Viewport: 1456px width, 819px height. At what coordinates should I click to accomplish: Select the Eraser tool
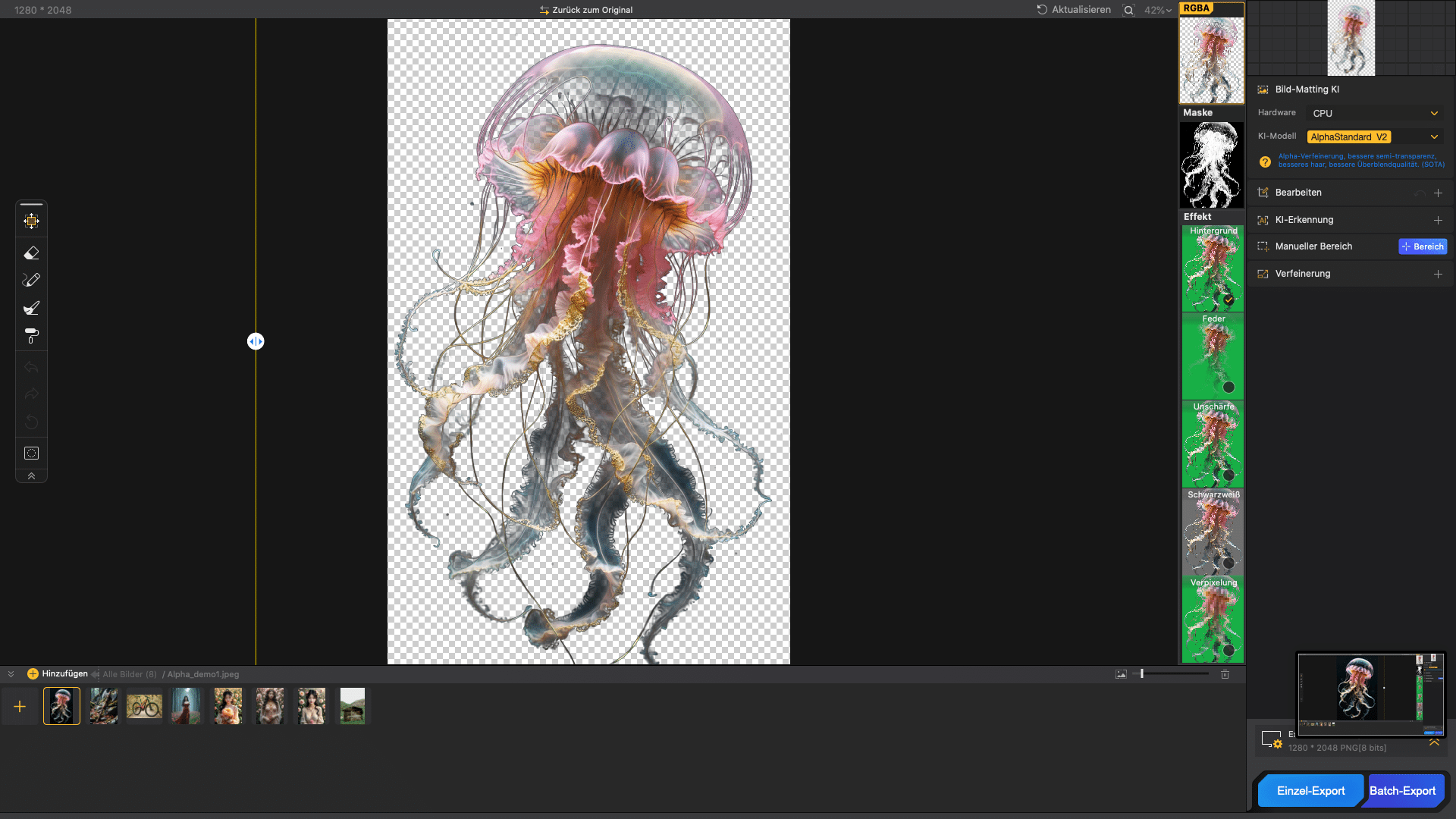pyautogui.click(x=31, y=253)
